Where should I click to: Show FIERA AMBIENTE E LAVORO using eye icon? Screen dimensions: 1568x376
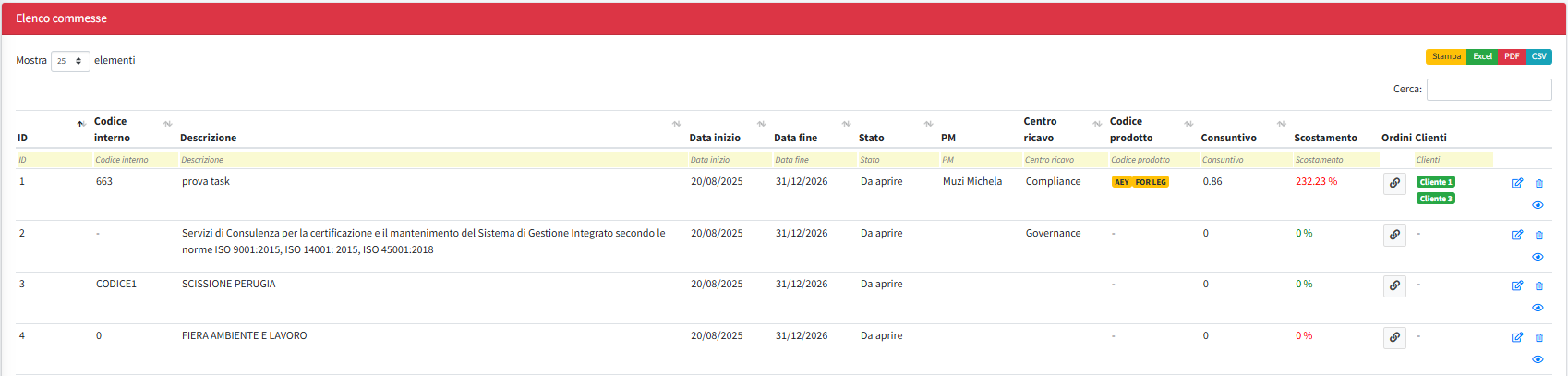1538,359
